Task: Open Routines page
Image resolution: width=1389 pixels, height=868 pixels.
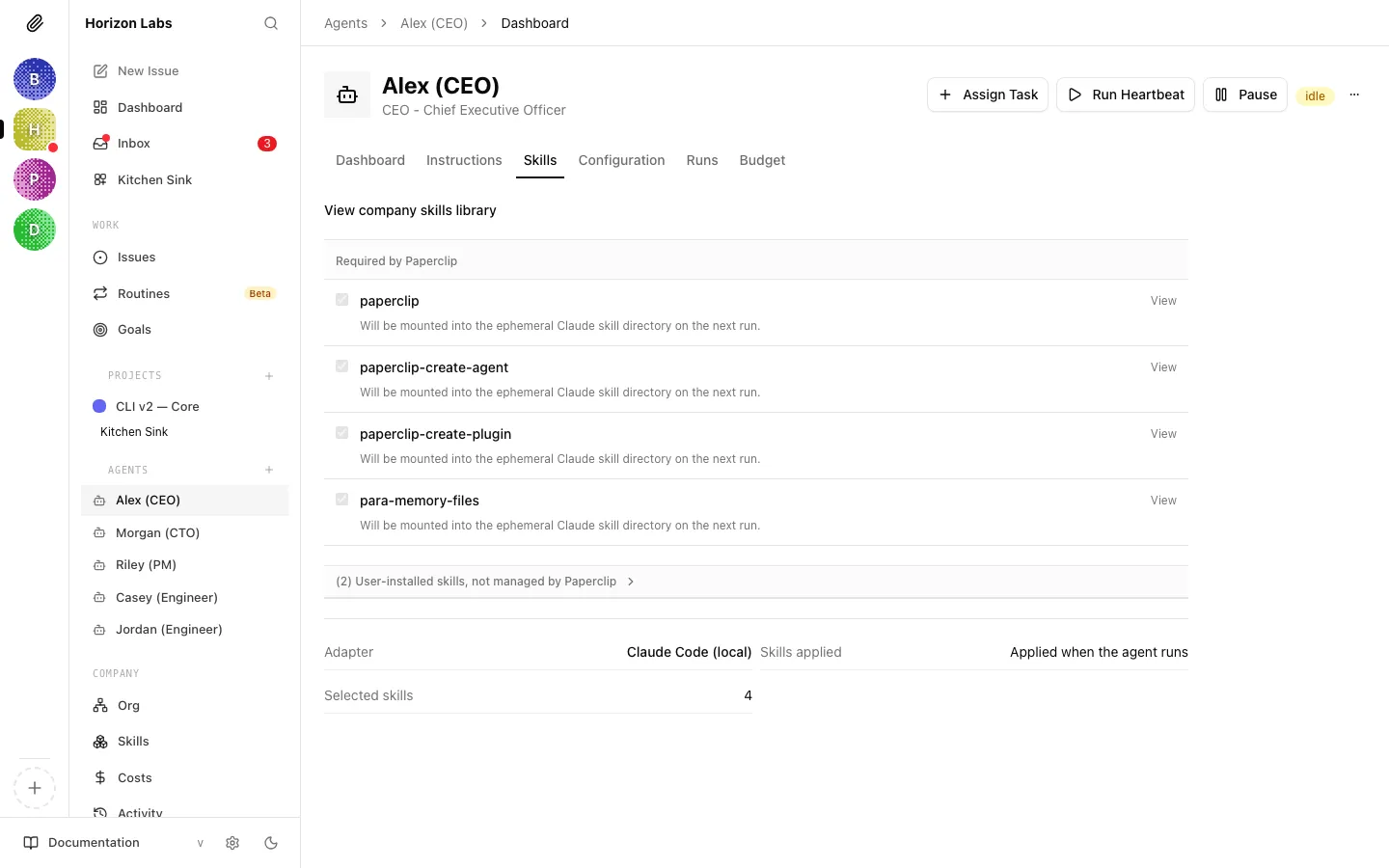Action: click(x=185, y=293)
